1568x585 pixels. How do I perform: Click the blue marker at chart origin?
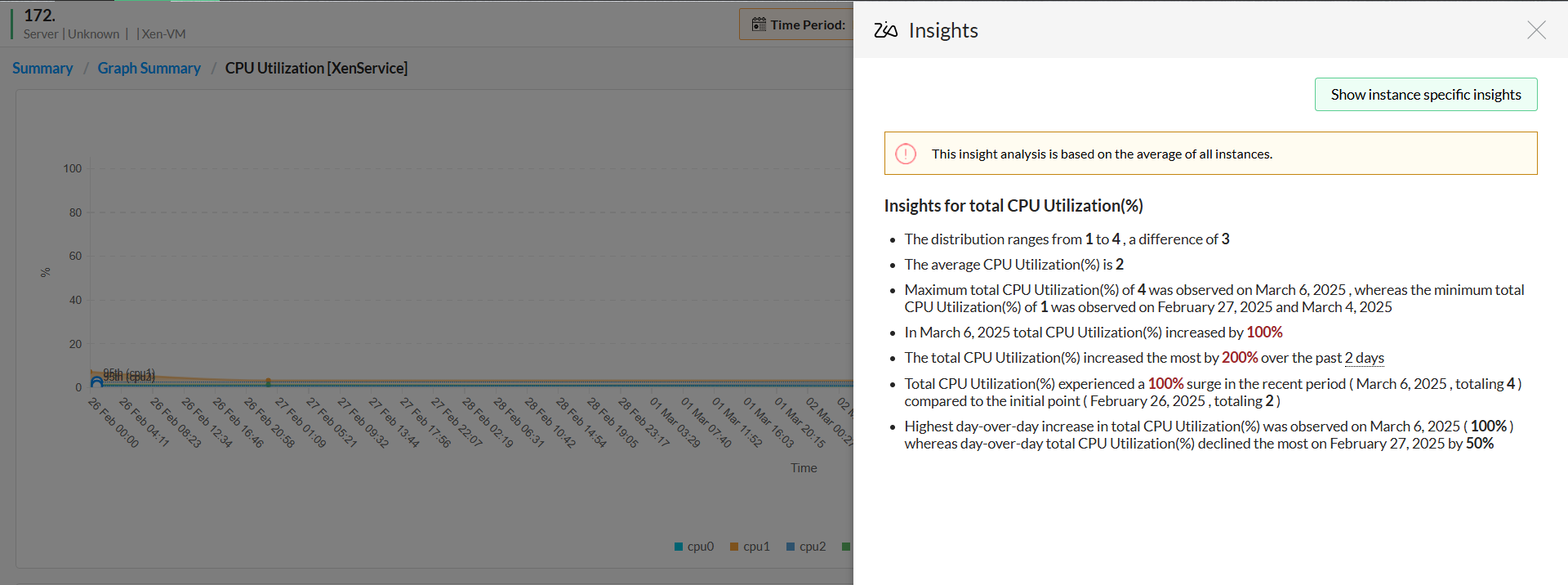96,382
